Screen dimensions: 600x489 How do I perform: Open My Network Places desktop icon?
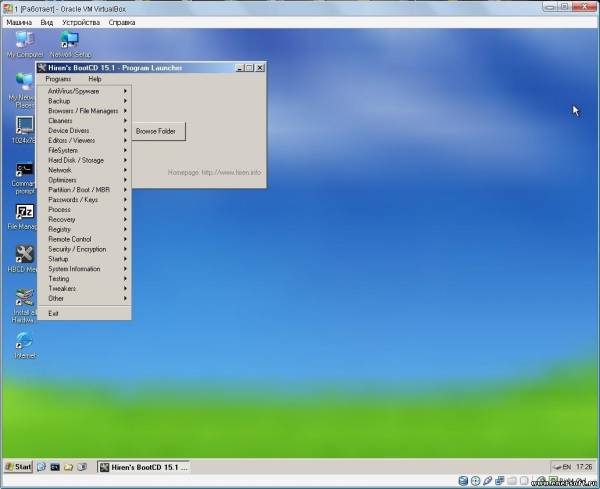click(x=24, y=90)
